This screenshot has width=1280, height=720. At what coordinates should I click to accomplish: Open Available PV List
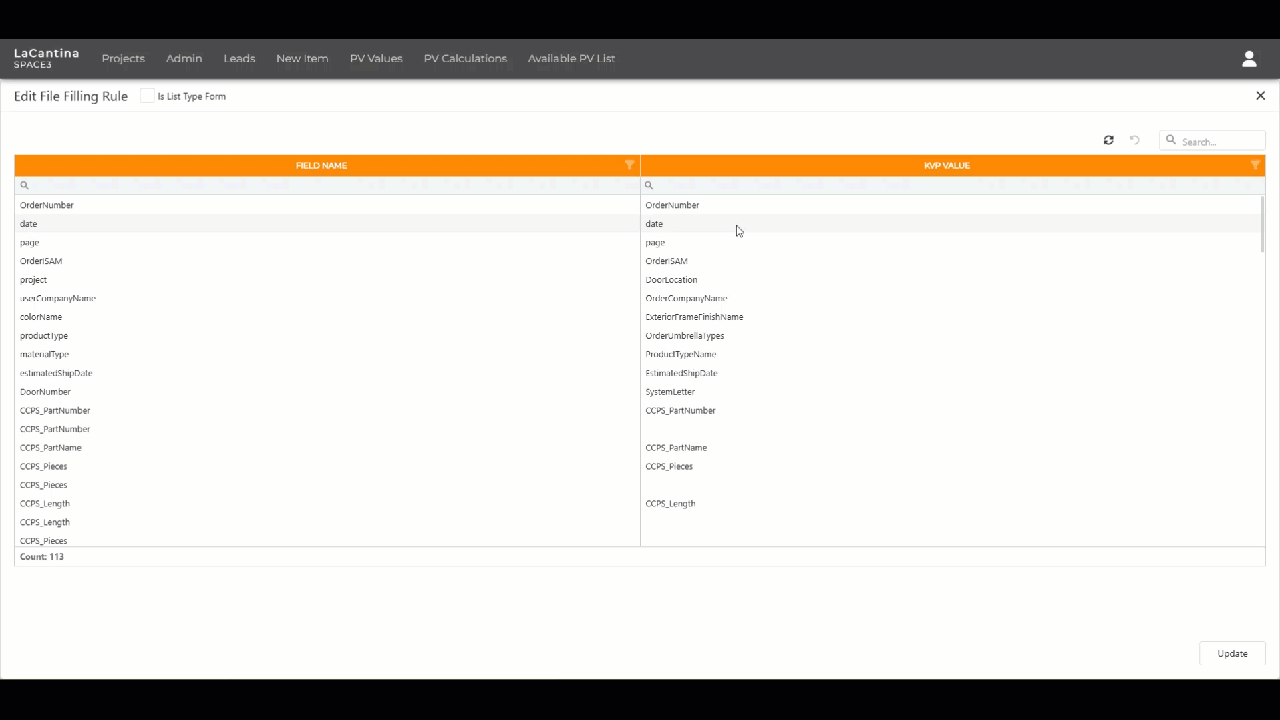point(571,58)
